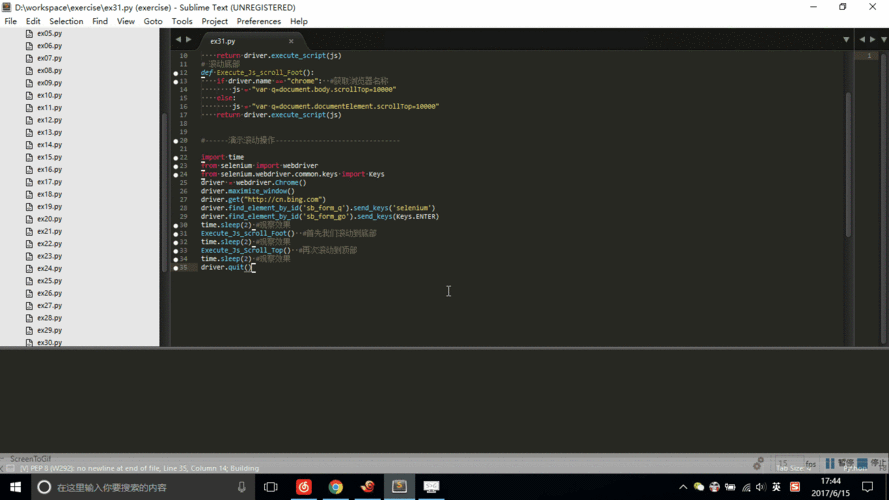Select ex28.py in the file list

(x=49, y=318)
